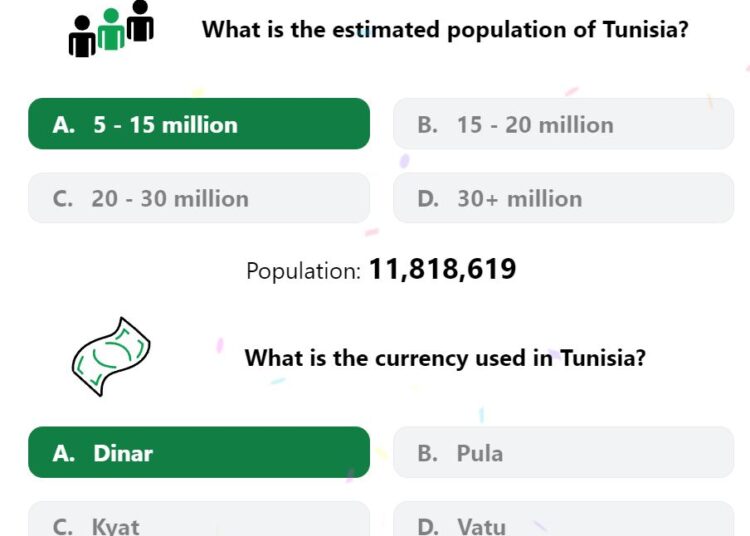This screenshot has height=536, width=750.
Task: Select option D. 30+ million
Action: (x=563, y=198)
